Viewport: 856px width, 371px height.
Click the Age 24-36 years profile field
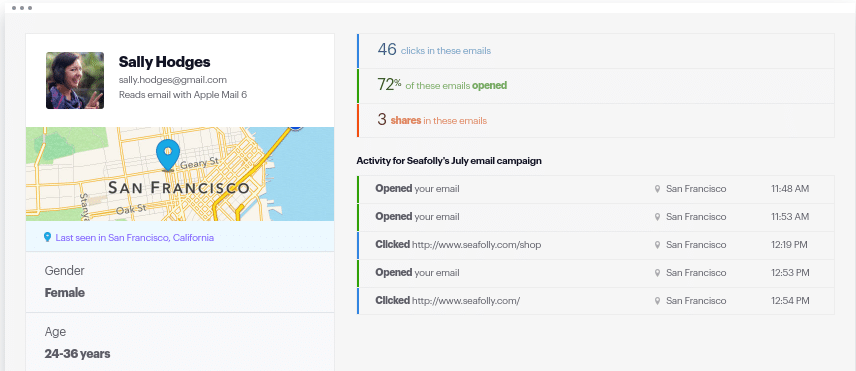(180, 343)
